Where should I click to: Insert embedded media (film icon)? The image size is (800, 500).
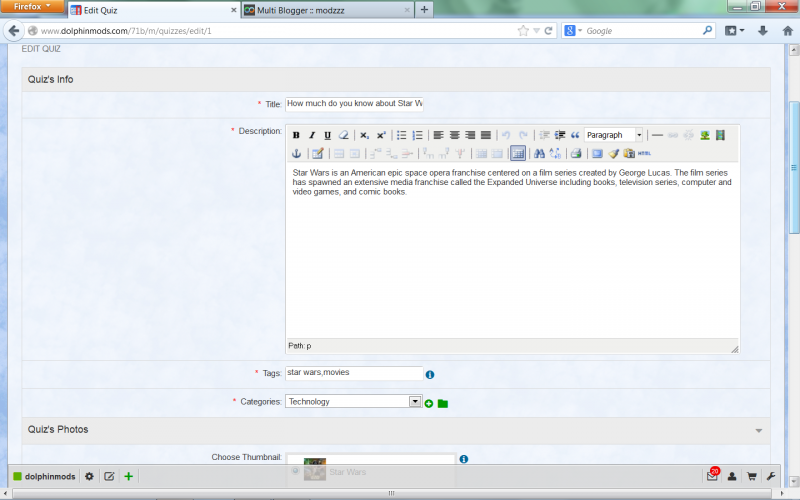click(720, 135)
